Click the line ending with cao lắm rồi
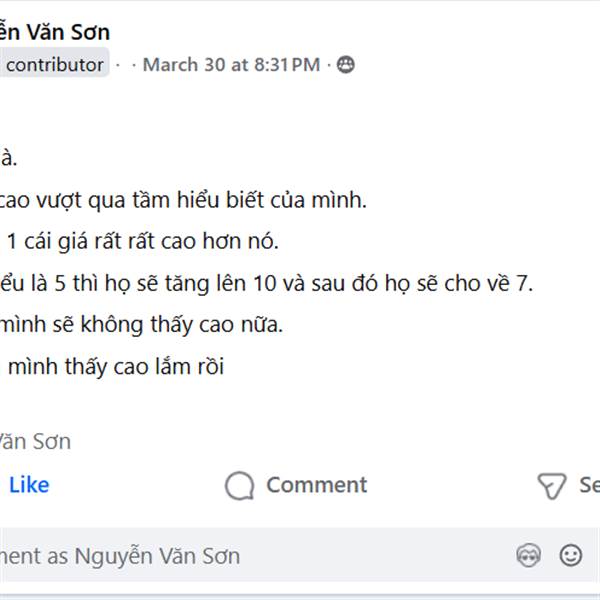Viewport: 600px width, 600px height. click(115, 367)
